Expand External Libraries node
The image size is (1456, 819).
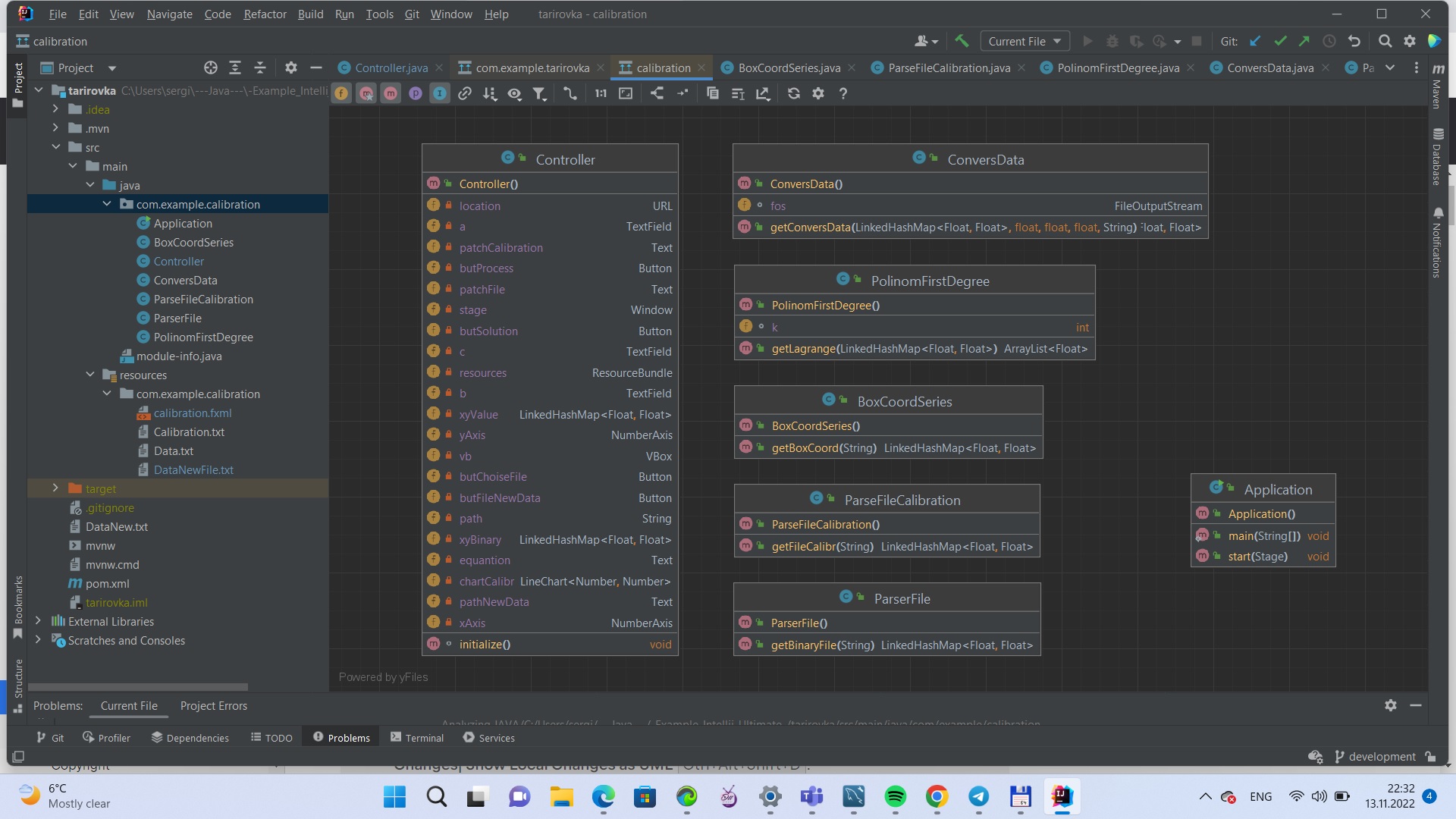coord(38,621)
